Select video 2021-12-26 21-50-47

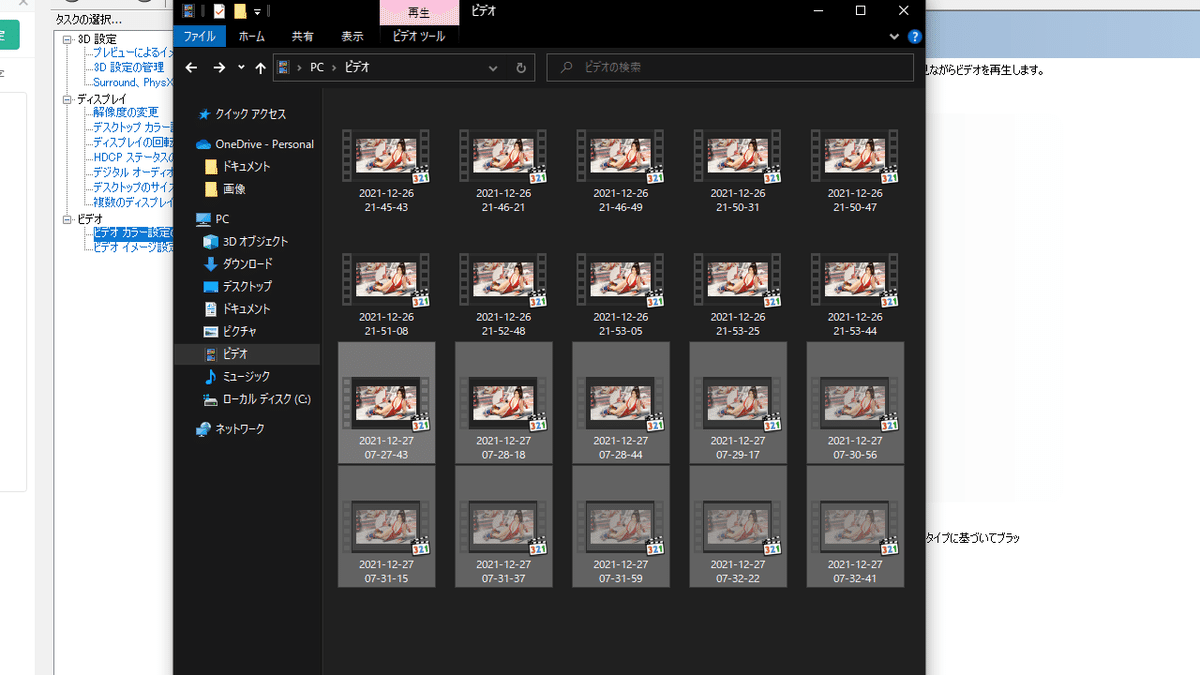855,172
